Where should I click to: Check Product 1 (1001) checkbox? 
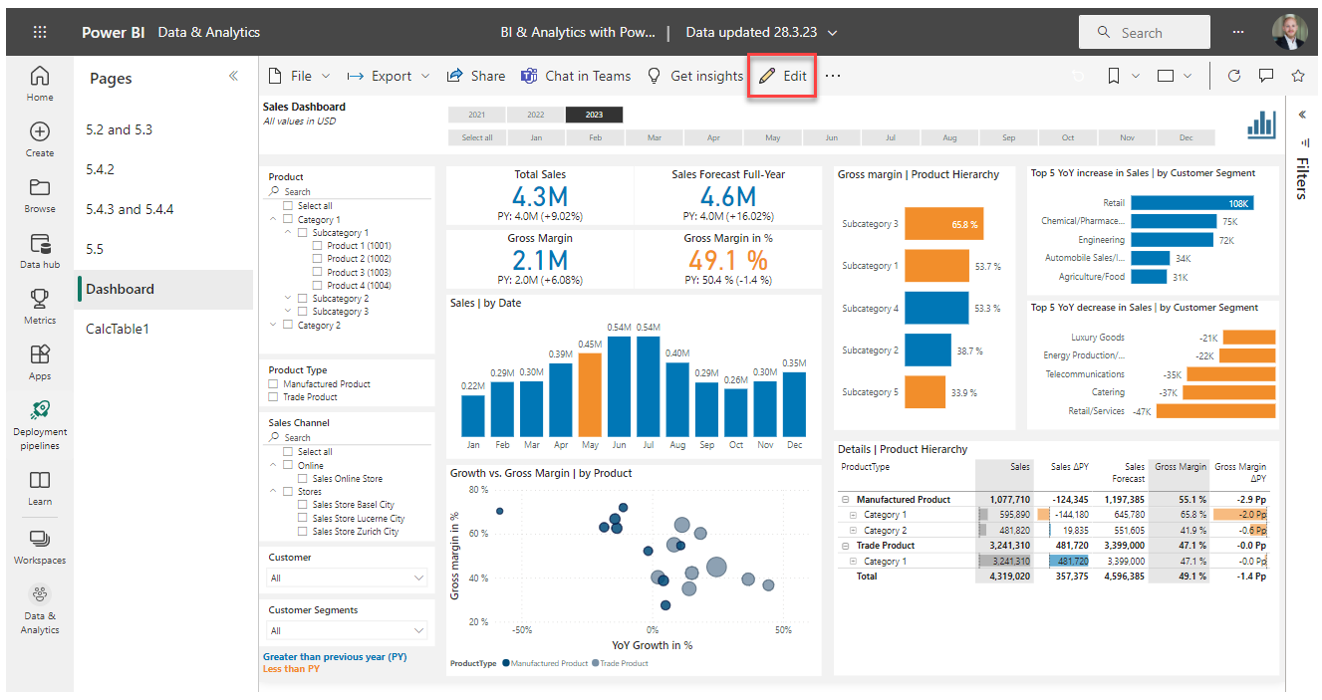click(317, 246)
